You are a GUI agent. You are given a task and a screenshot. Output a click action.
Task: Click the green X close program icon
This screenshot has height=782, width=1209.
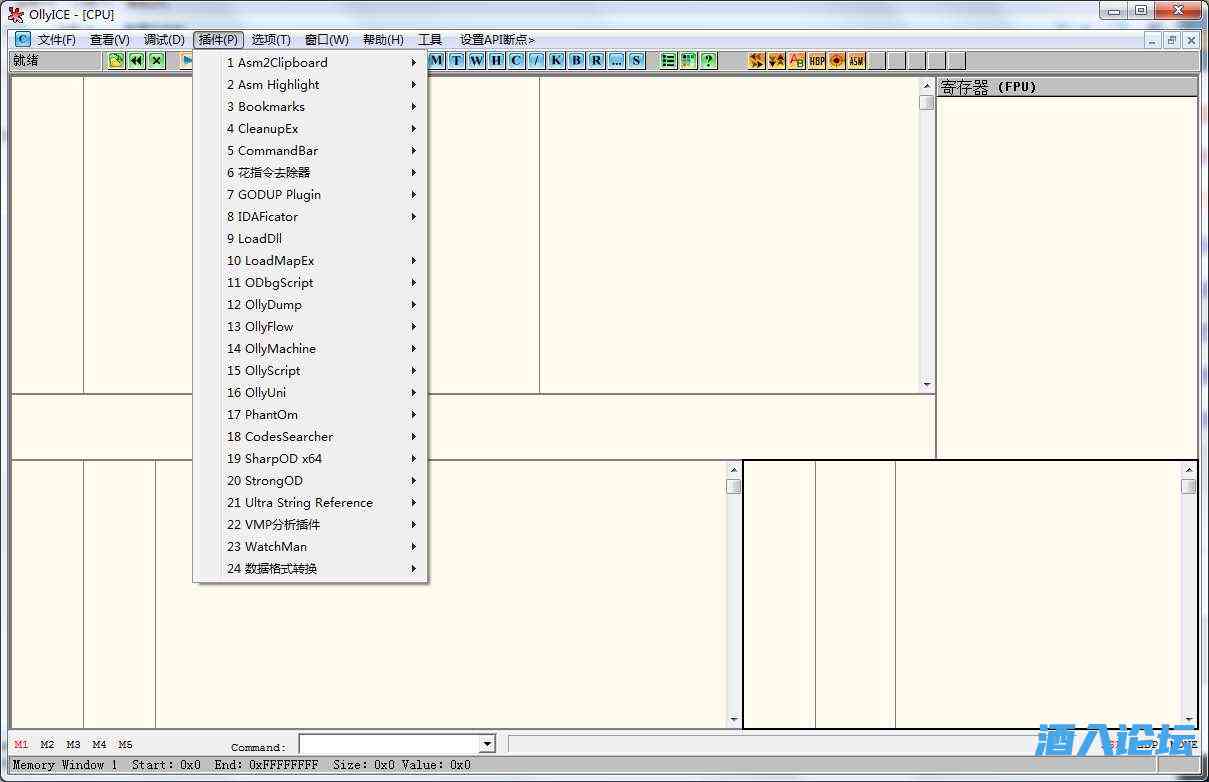coord(157,61)
